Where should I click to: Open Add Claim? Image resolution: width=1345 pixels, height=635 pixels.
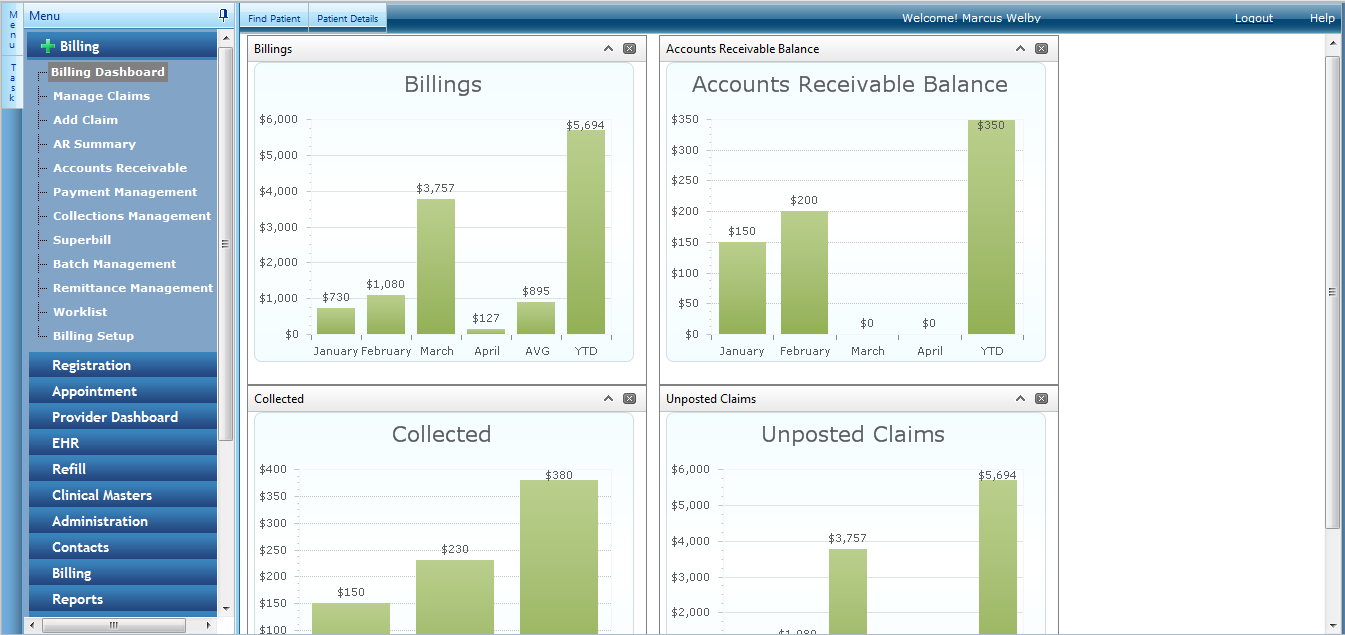click(x=85, y=120)
